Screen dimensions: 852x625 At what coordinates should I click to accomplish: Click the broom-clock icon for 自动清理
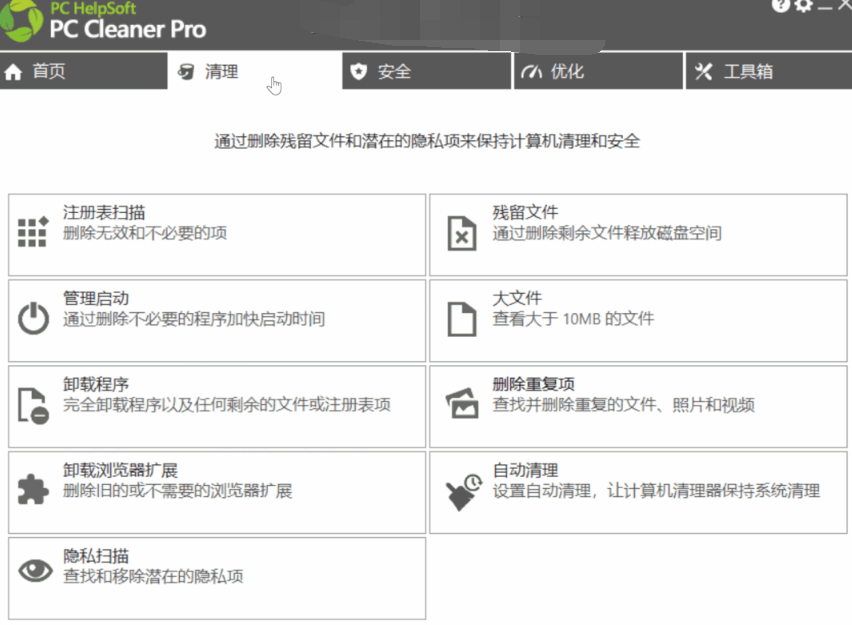[x=463, y=492]
